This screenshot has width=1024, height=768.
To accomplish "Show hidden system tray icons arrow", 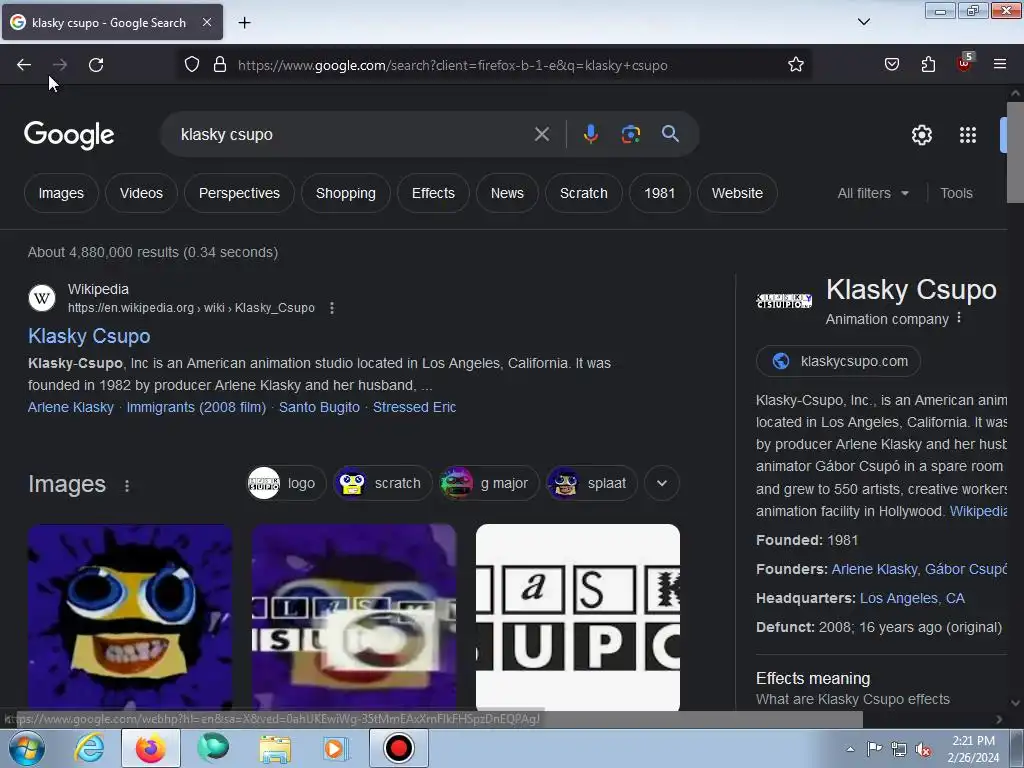I will (850, 749).
